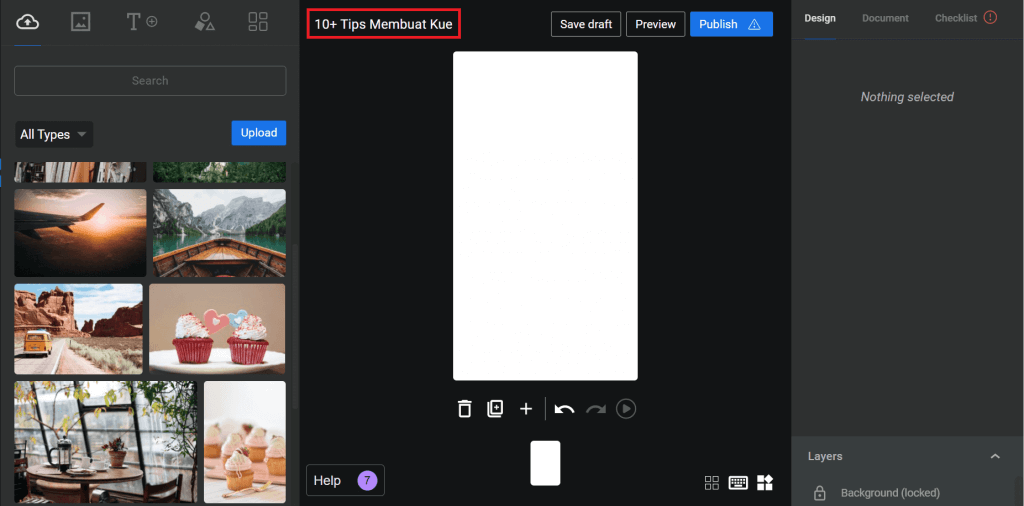Click the Preview button

656,24
